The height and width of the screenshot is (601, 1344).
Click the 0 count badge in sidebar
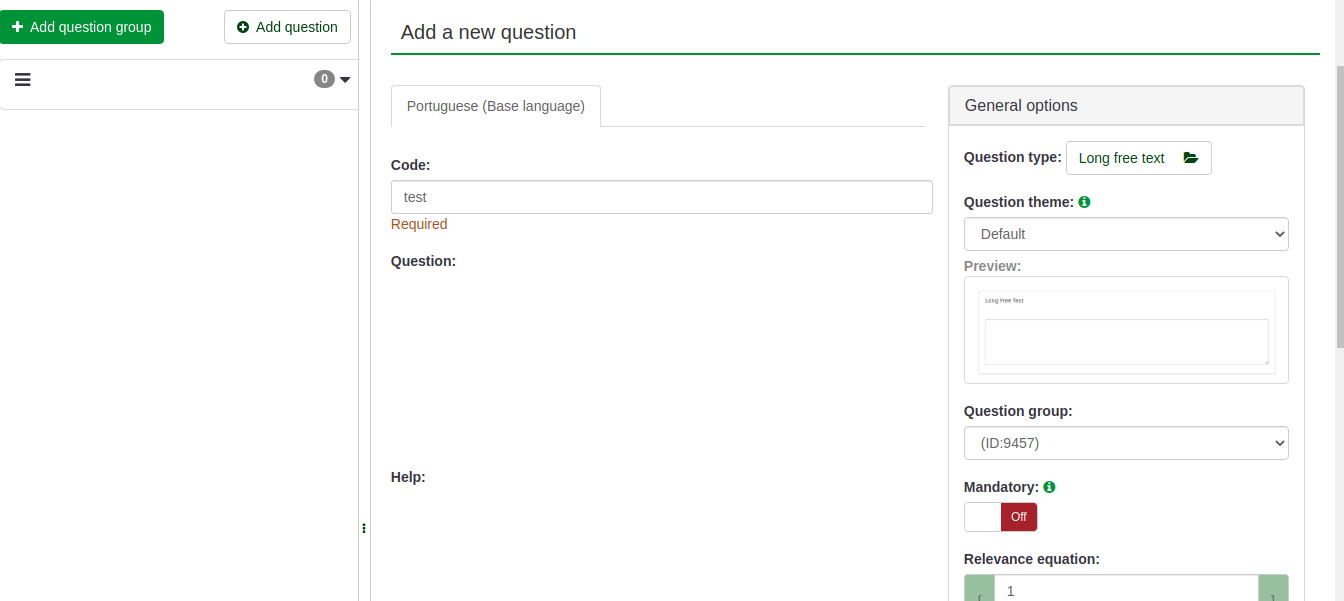(324, 79)
